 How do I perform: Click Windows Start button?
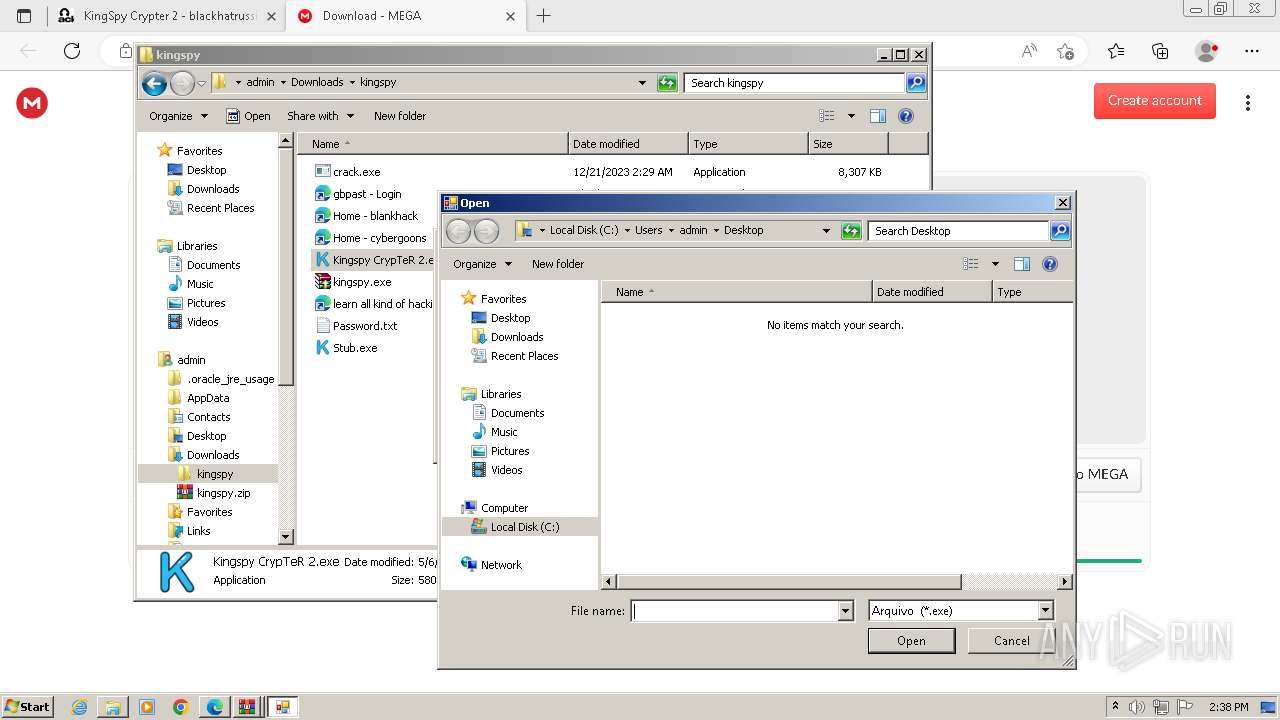[27, 706]
